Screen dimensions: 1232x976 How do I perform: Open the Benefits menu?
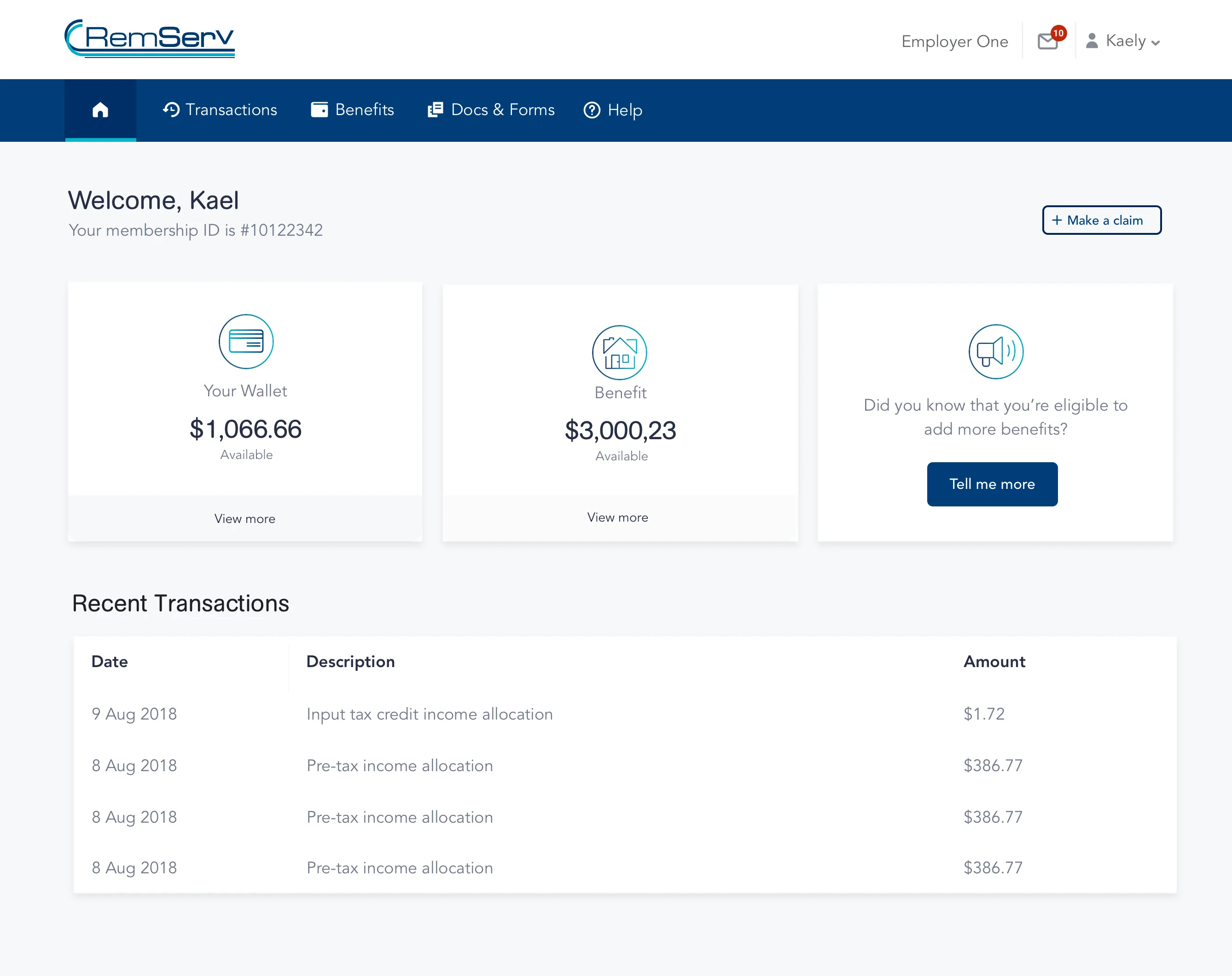pos(353,110)
